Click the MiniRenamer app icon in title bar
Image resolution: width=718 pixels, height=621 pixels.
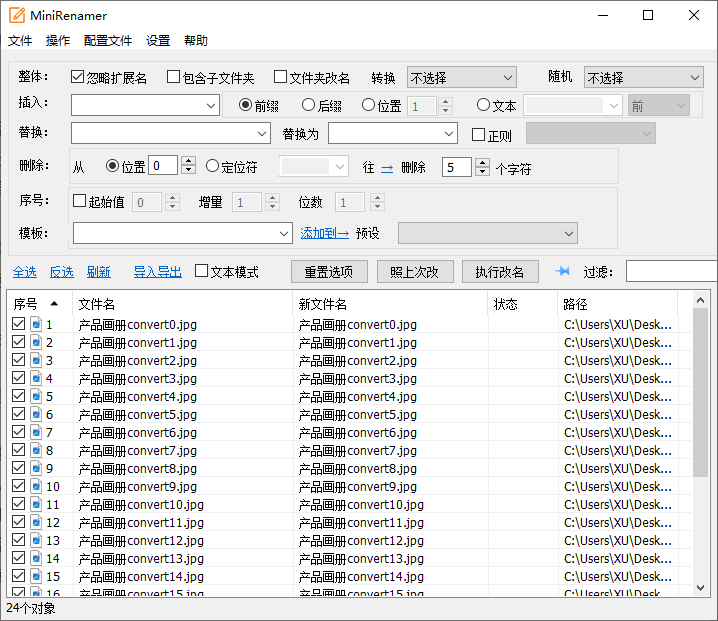(17, 15)
